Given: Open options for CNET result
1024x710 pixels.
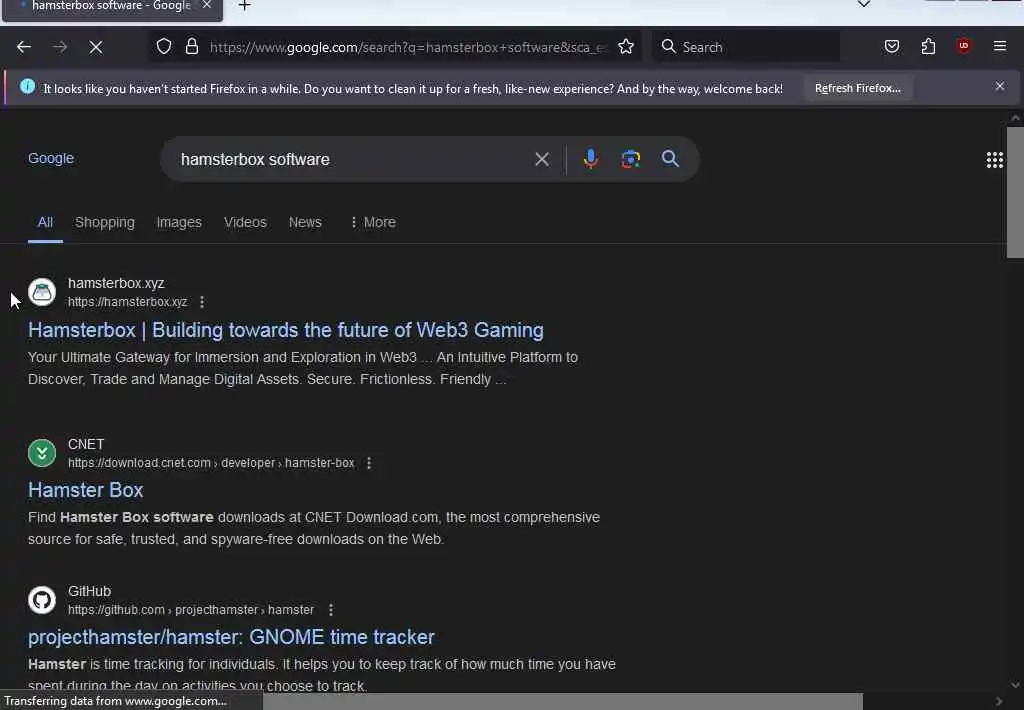Looking at the screenshot, I should tap(369, 462).
